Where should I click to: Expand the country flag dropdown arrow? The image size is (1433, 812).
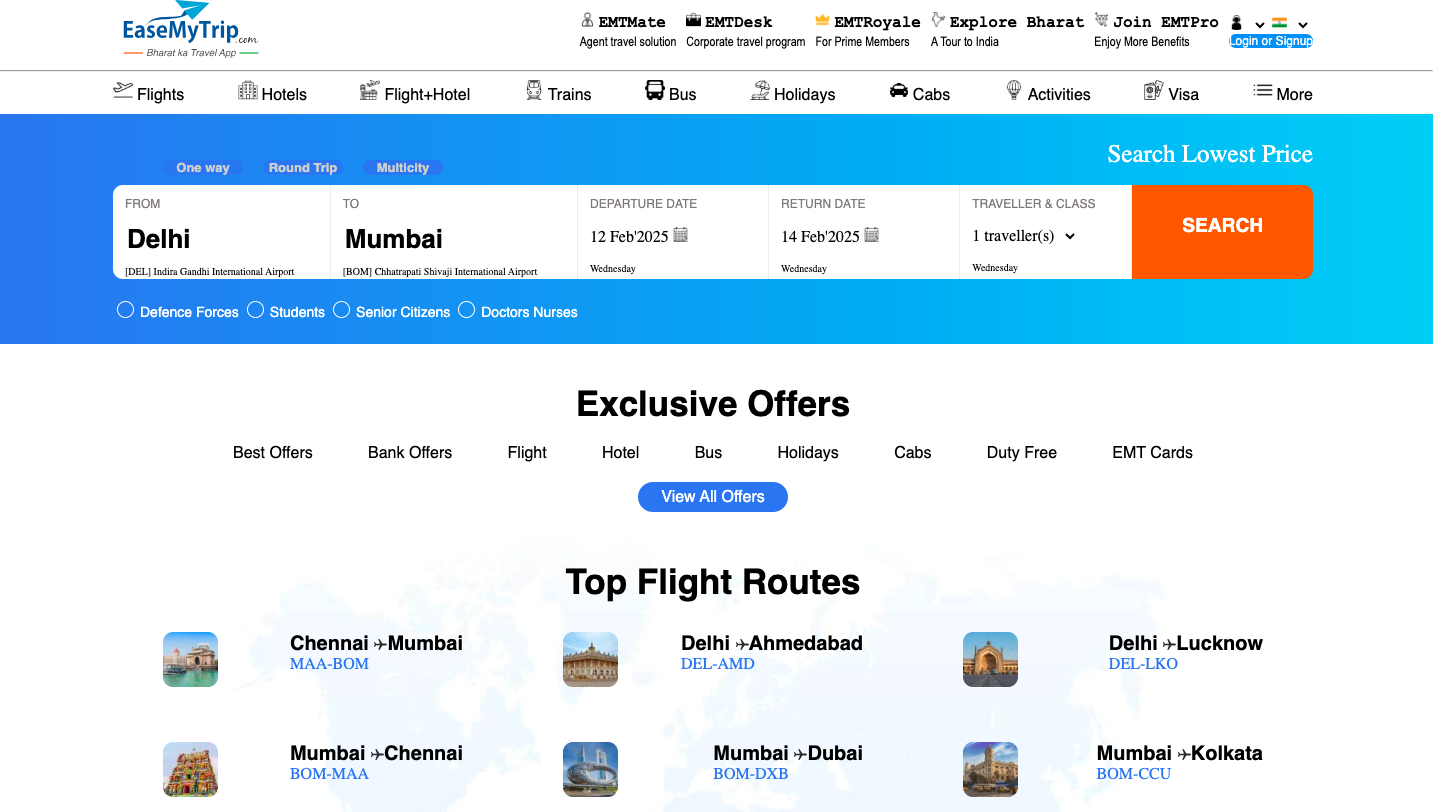[1303, 25]
